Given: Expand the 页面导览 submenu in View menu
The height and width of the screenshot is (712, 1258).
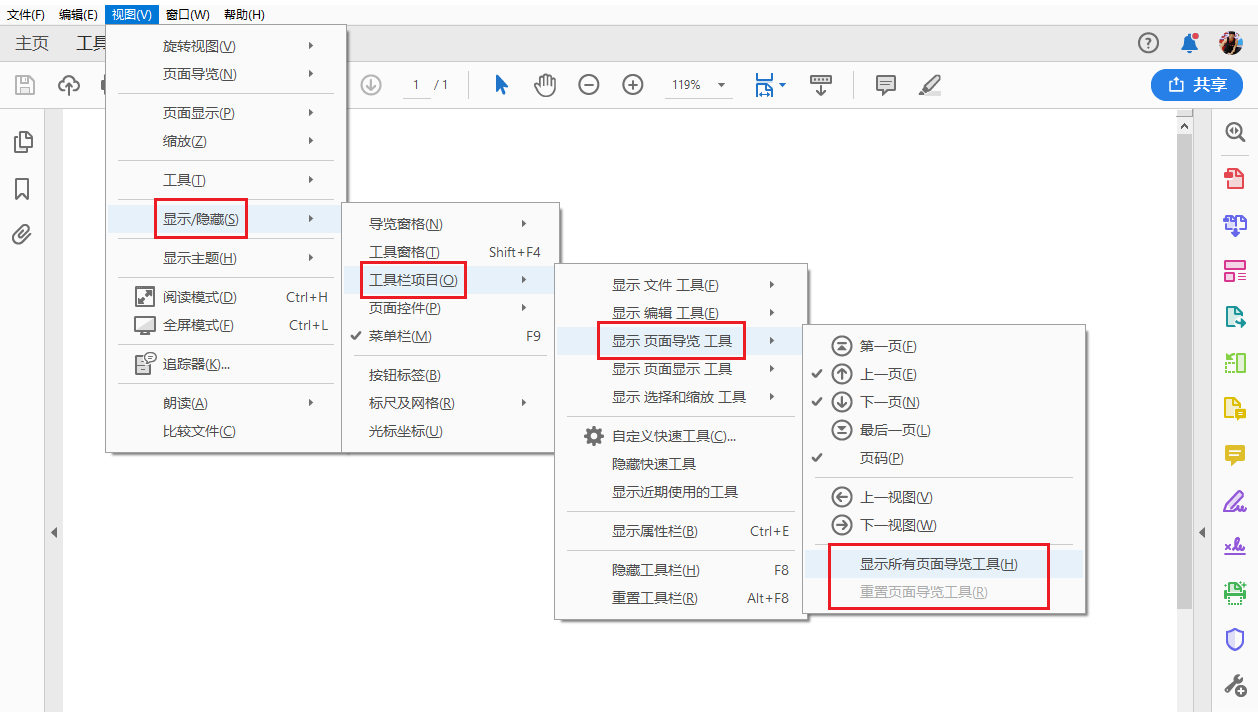Looking at the screenshot, I should pyautogui.click(x=227, y=74).
